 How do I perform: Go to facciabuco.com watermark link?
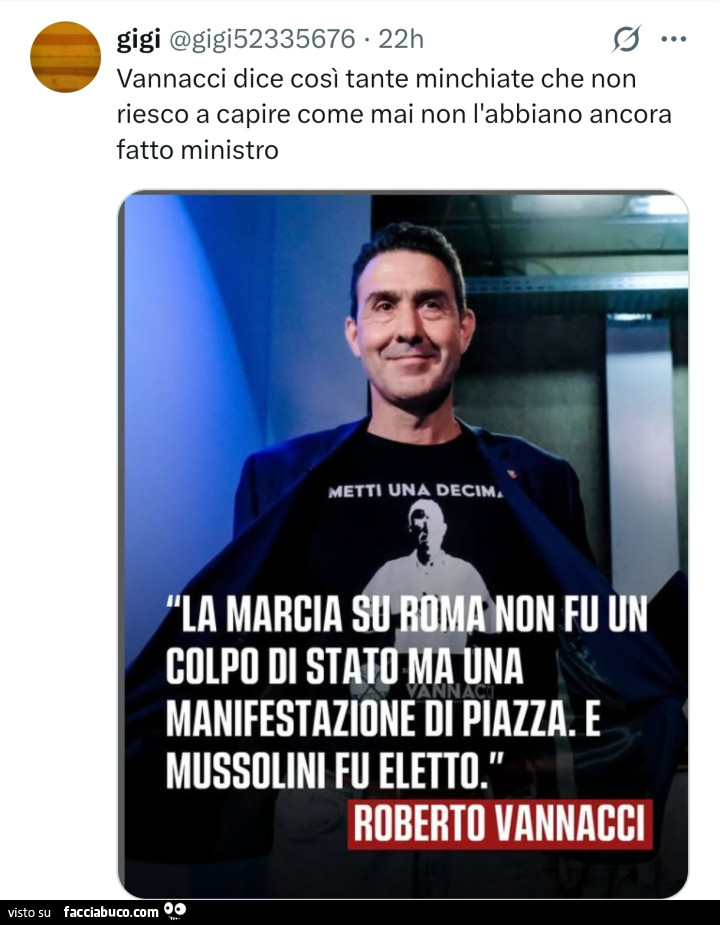click(111, 912)
